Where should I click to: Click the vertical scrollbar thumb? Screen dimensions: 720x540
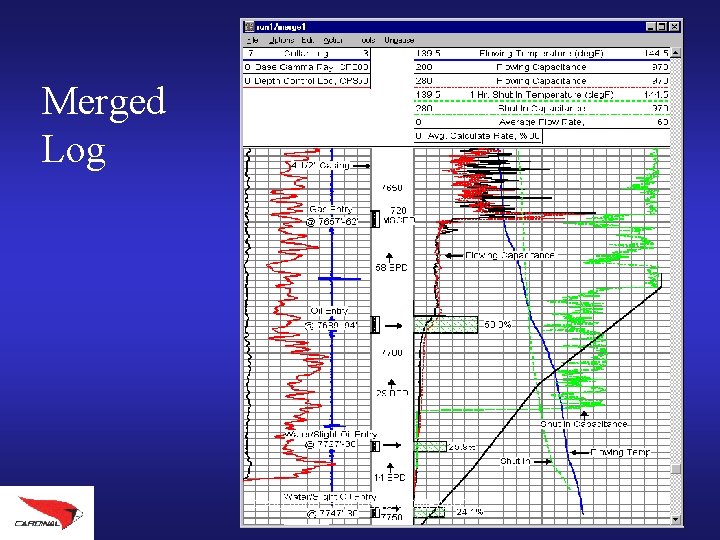coord(675,468)
